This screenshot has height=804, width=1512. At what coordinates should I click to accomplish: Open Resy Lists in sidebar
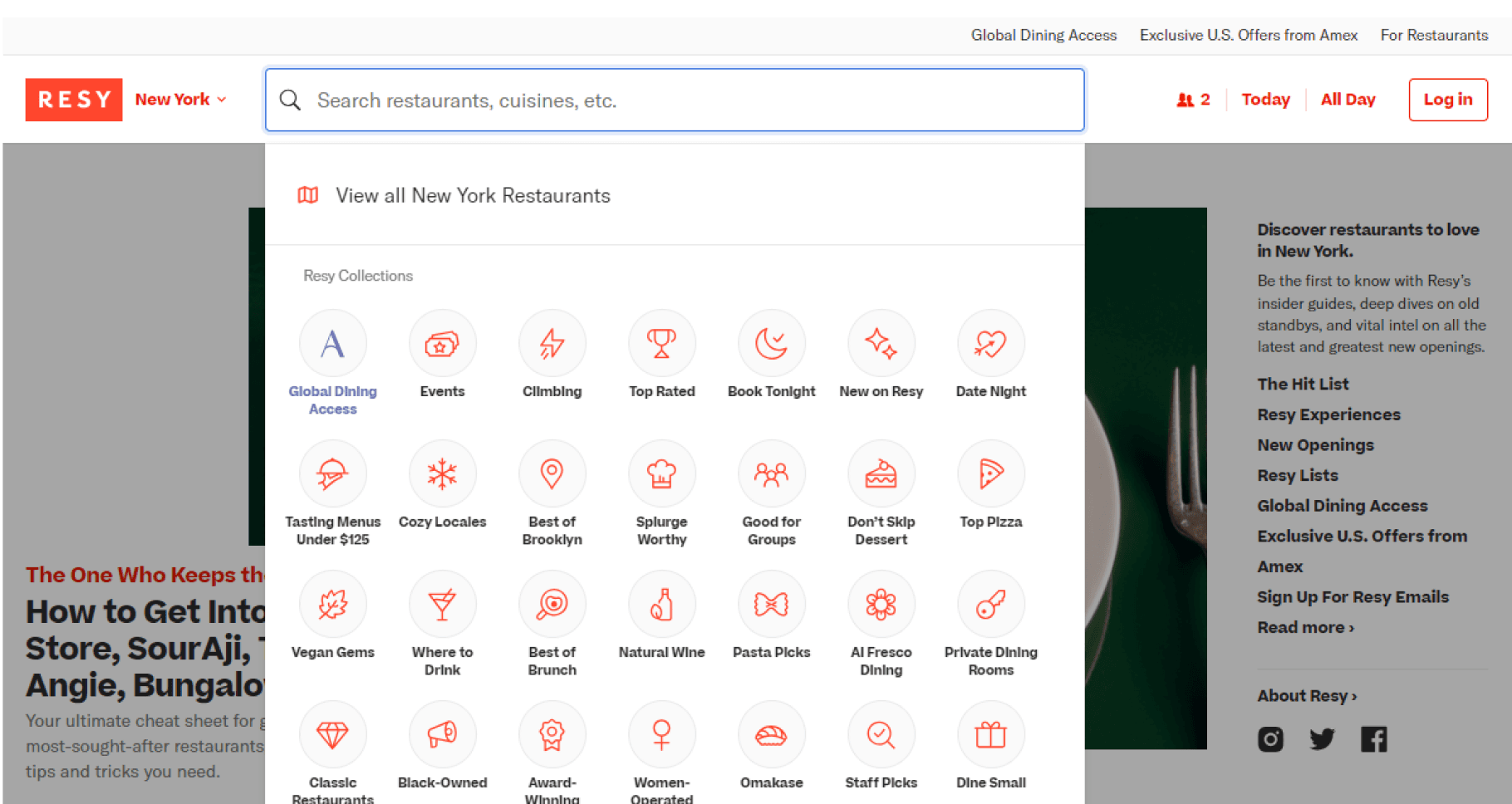click(x=1298, y=475)
